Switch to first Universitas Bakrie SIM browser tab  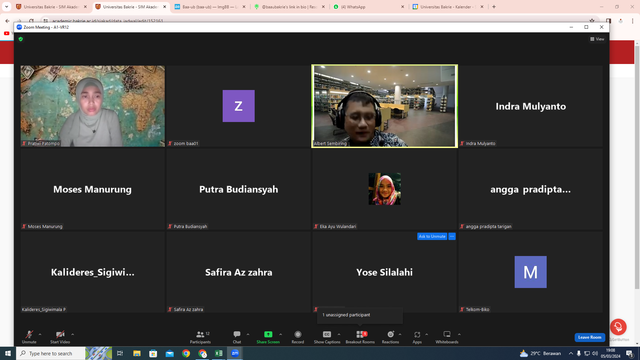point(52,7)
